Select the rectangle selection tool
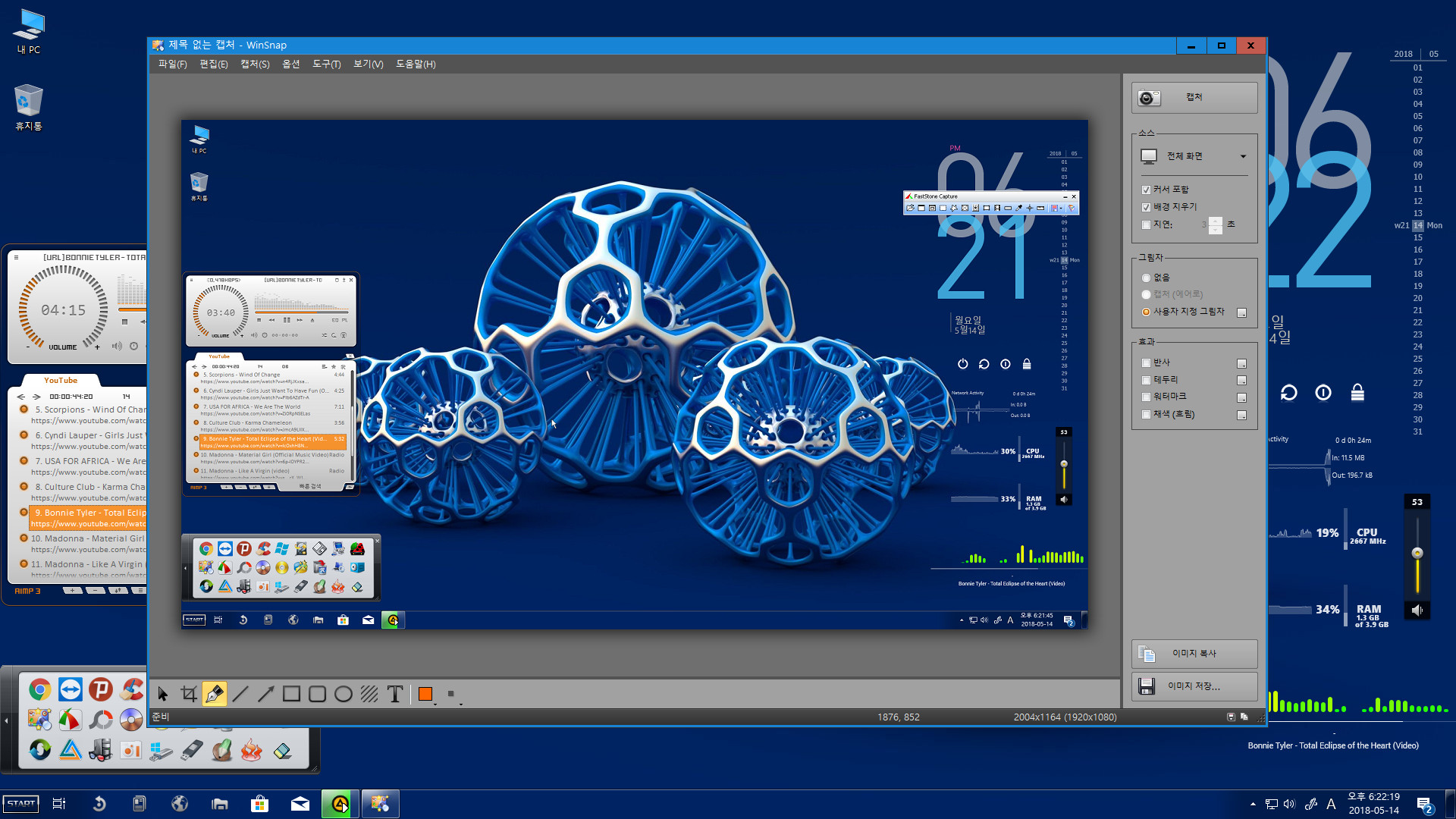The height and width of the screenshot is (819, 1456). (x=291, y=694)
